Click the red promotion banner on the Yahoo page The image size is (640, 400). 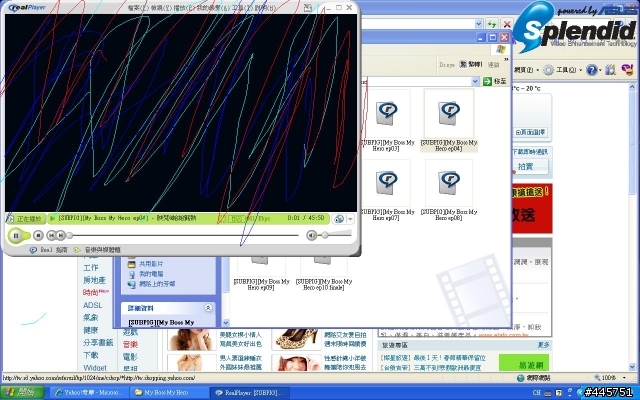pos(532,209)
